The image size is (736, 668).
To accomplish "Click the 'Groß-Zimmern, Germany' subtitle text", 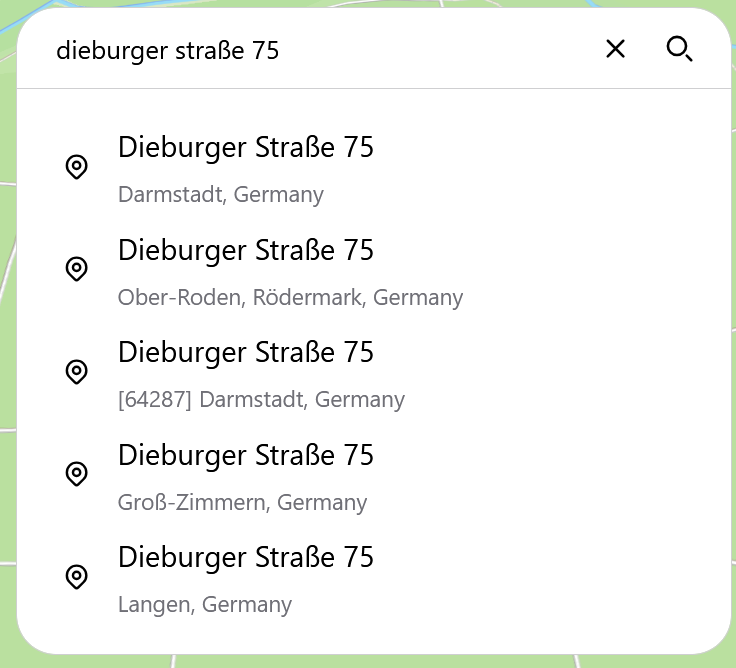I will tap(242, 502).
